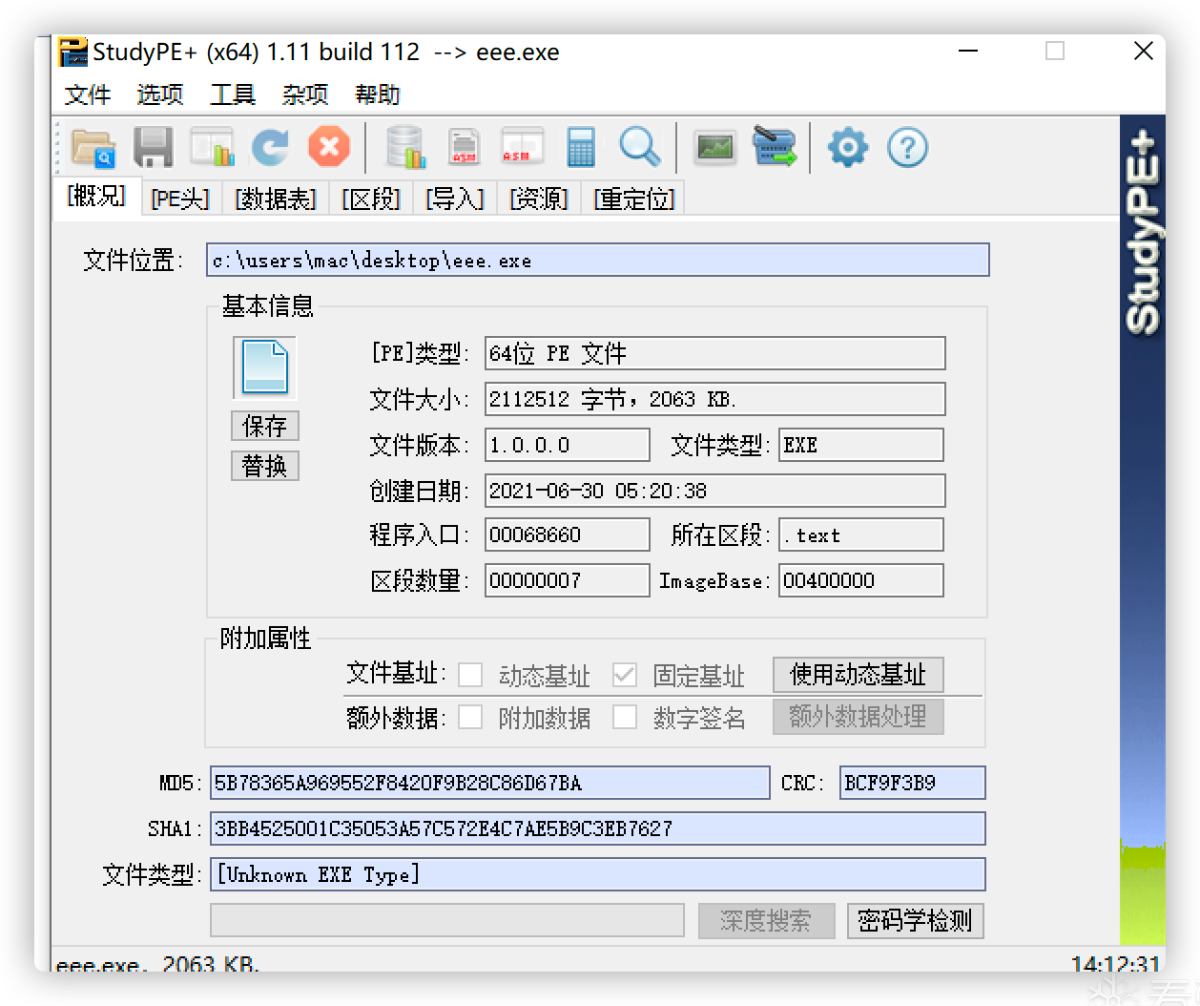Click the vertical StudyPE+ side banner

(x=1142, y=530)
